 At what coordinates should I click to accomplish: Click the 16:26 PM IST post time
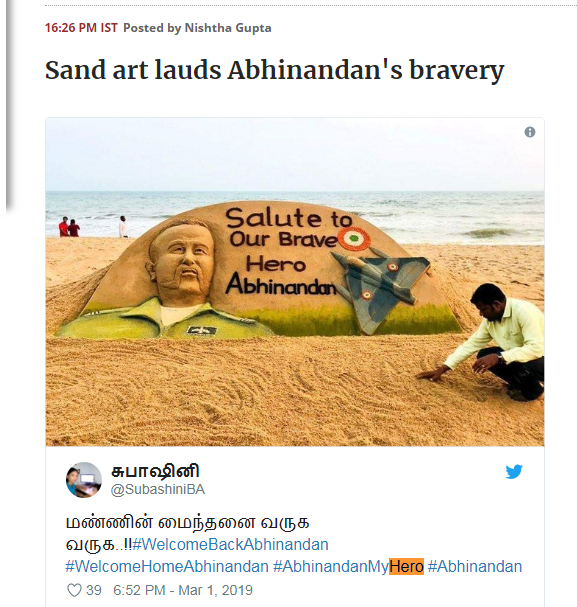[x=81, y=28]
